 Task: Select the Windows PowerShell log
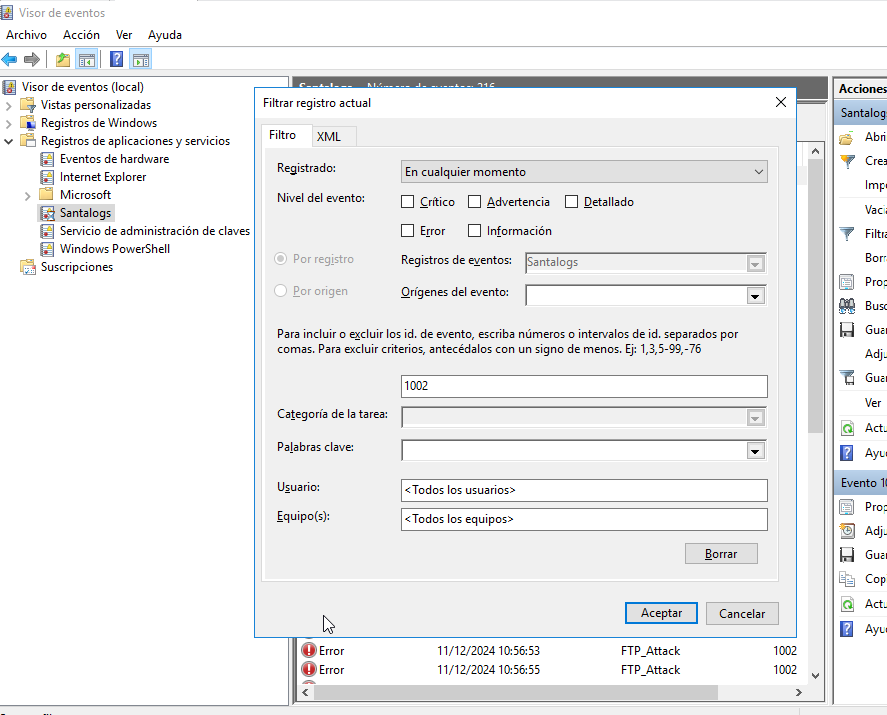(x=115, y=249)
